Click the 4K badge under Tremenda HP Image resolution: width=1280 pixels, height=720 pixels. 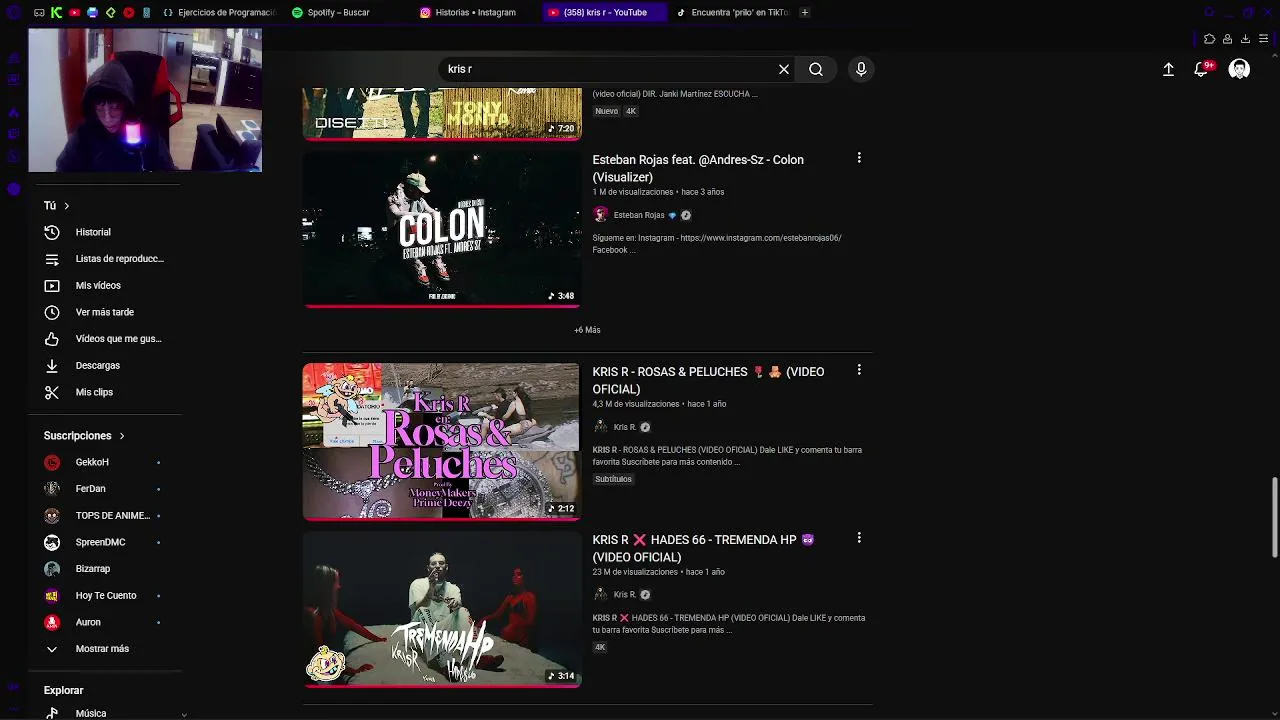(x=600, y=647)
